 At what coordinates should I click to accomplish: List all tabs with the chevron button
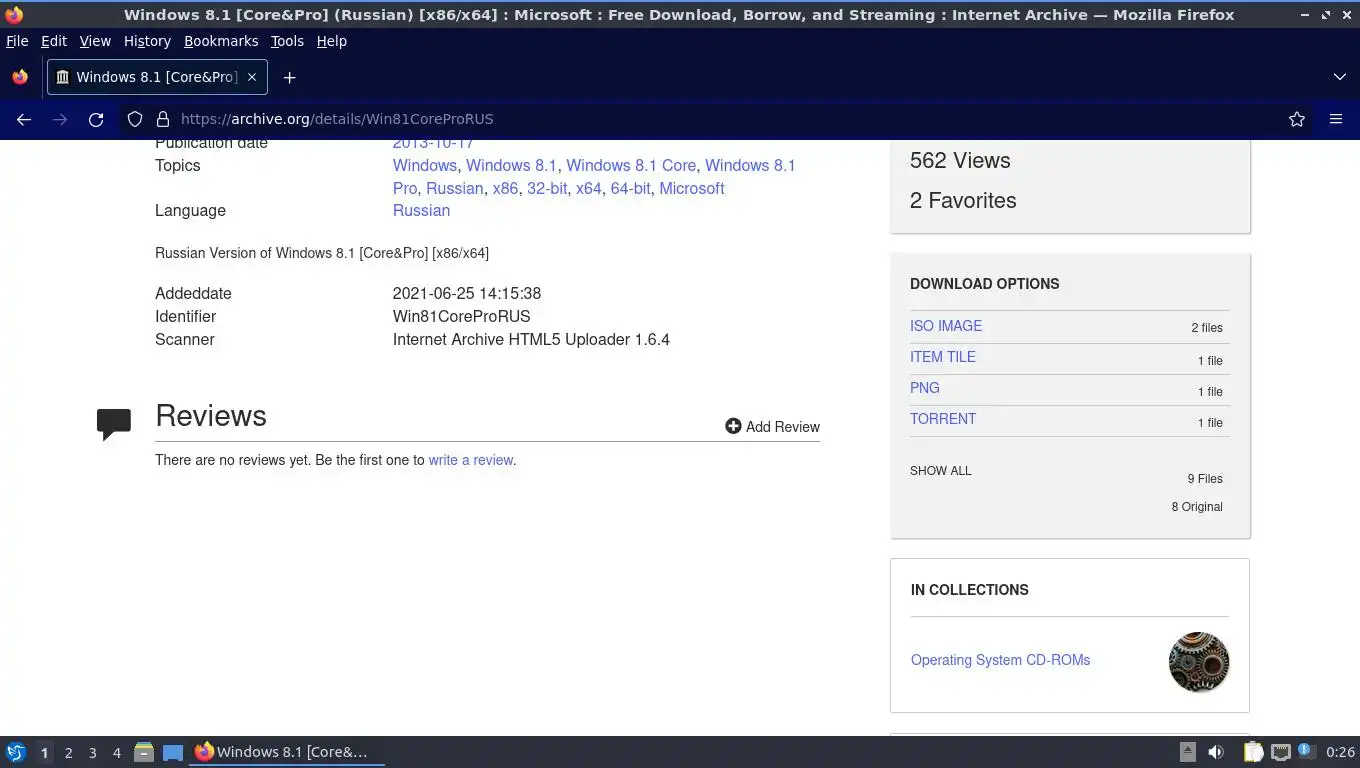coord(1340,77)
